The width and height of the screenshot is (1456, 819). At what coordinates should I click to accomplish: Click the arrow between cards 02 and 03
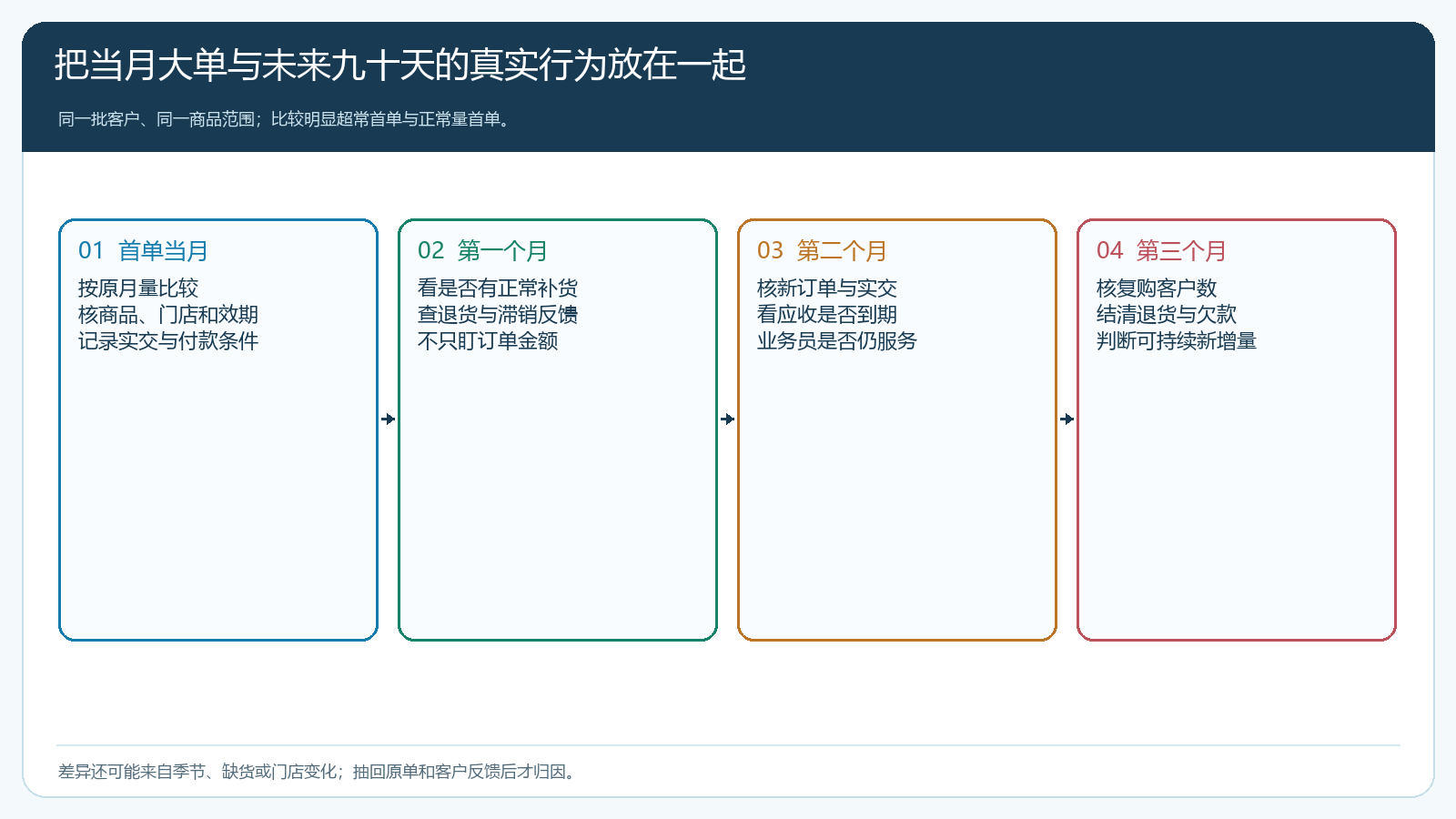pos(728,419)
